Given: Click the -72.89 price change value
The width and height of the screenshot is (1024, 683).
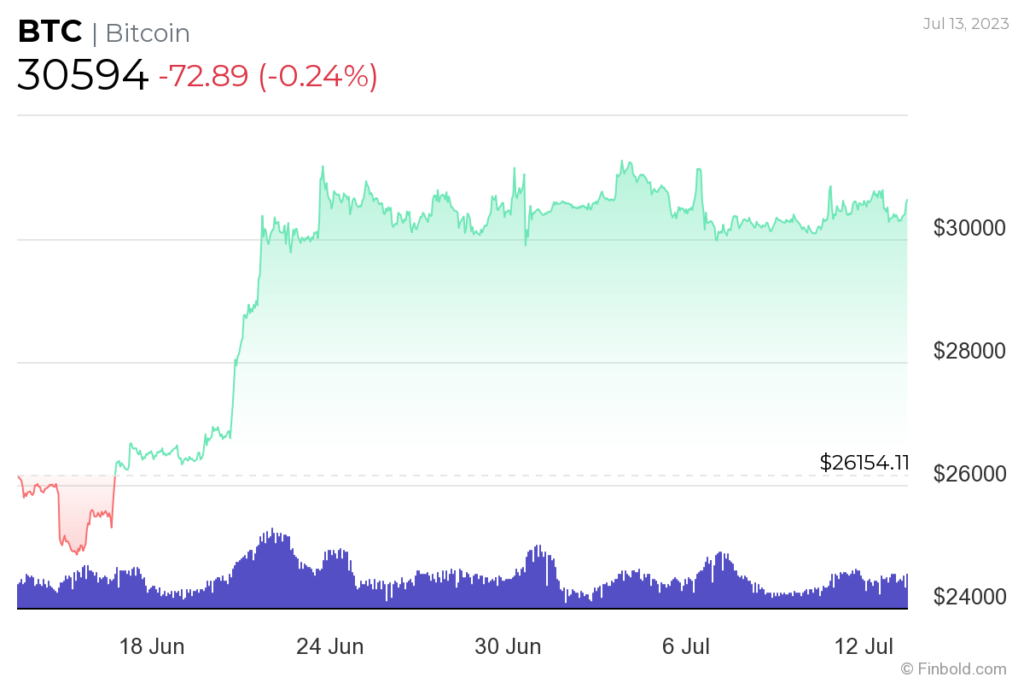Looking at the screenshot, I should pyautogui.click(x=204, y=76).
